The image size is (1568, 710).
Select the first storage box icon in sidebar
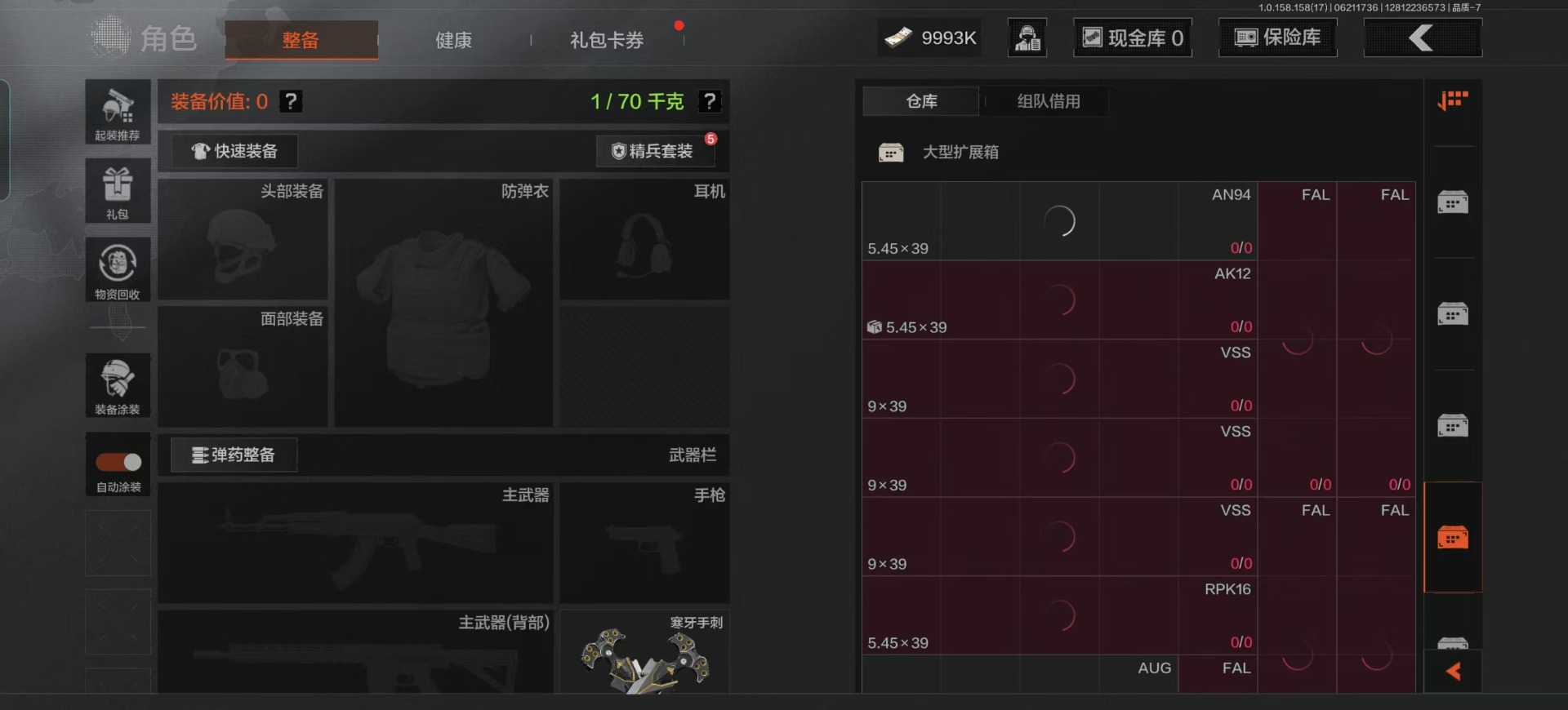point(1453,202)
